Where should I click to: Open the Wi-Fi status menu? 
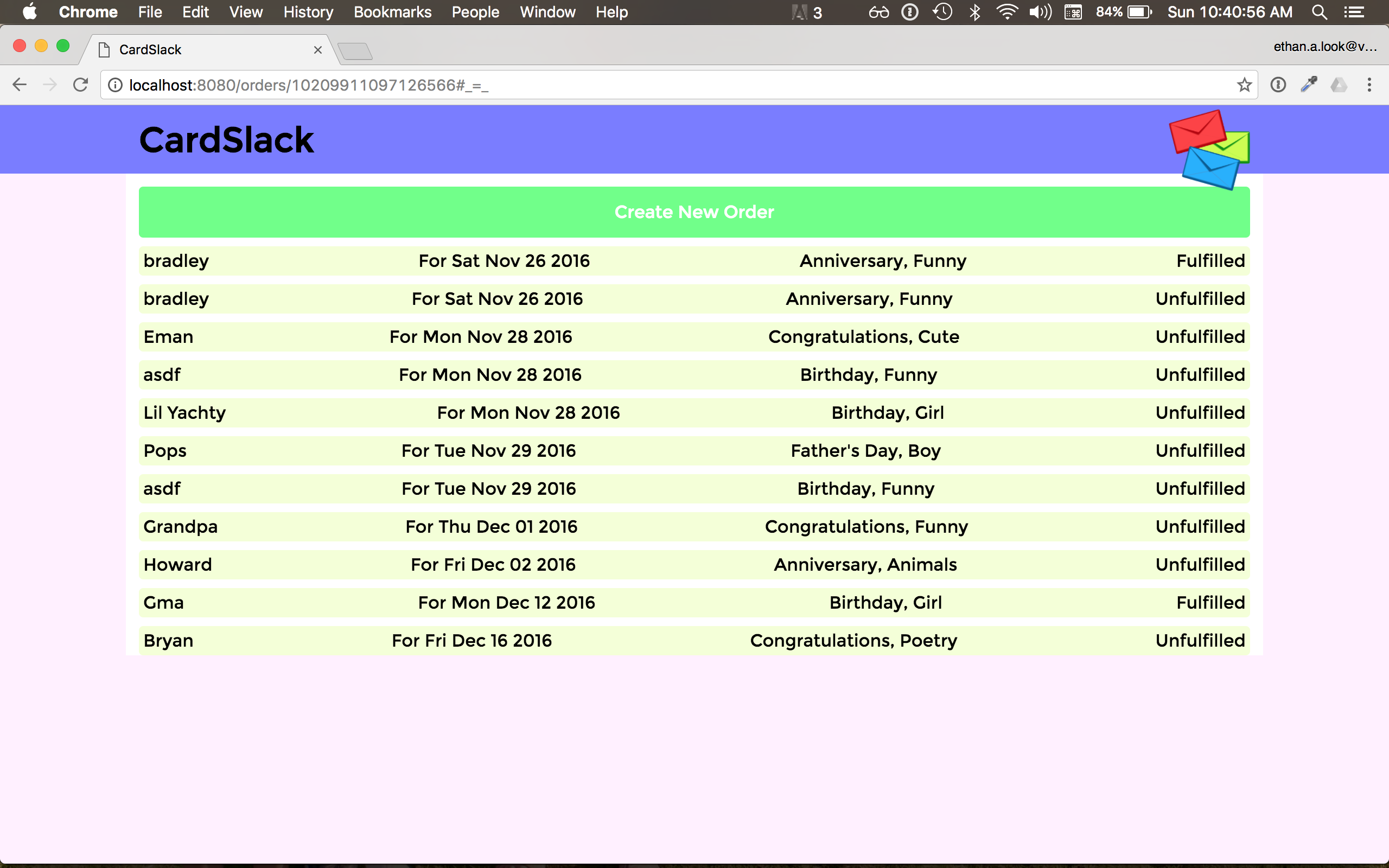tap(1006, 12)
